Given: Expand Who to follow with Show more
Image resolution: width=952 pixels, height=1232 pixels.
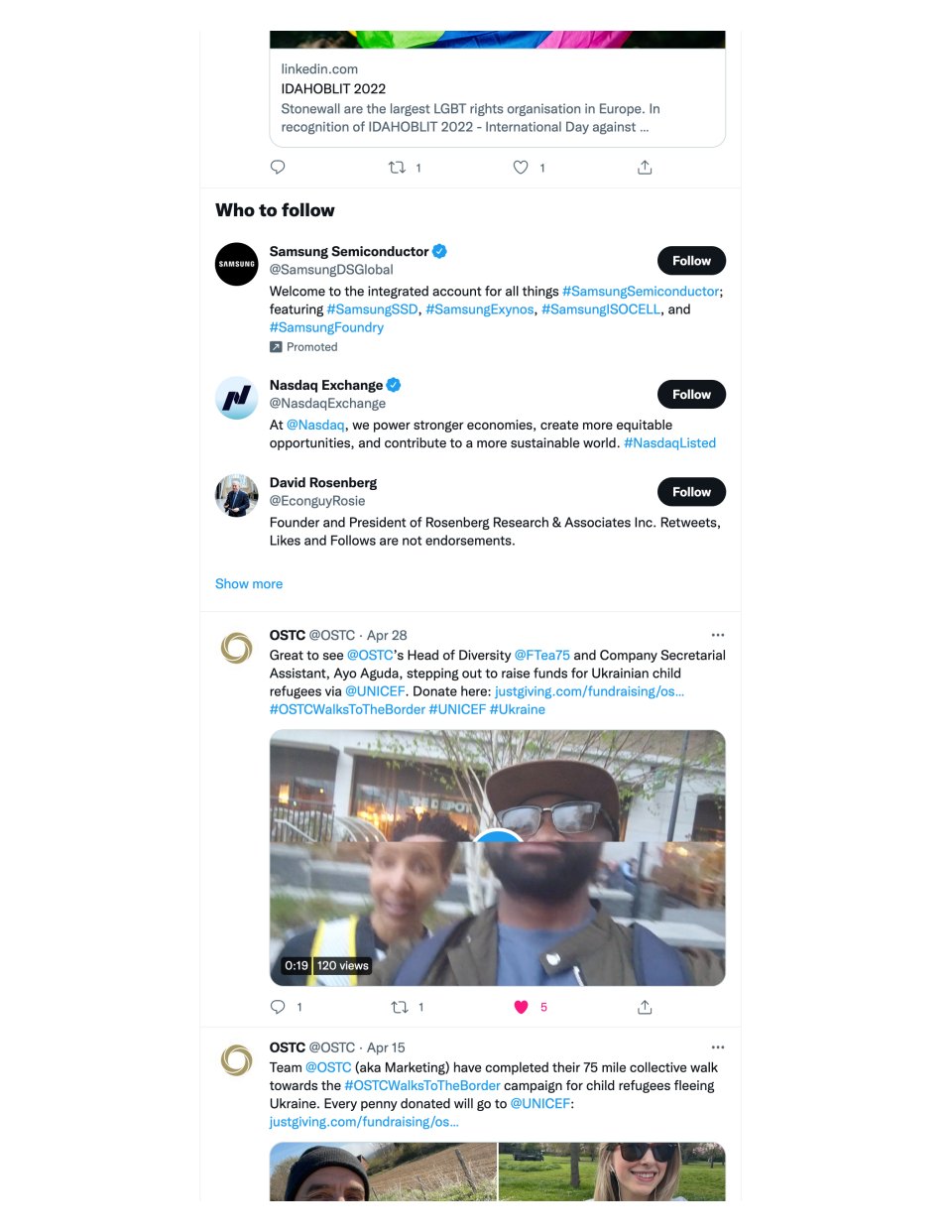Looking at the screenshot, I should [249, 584].
